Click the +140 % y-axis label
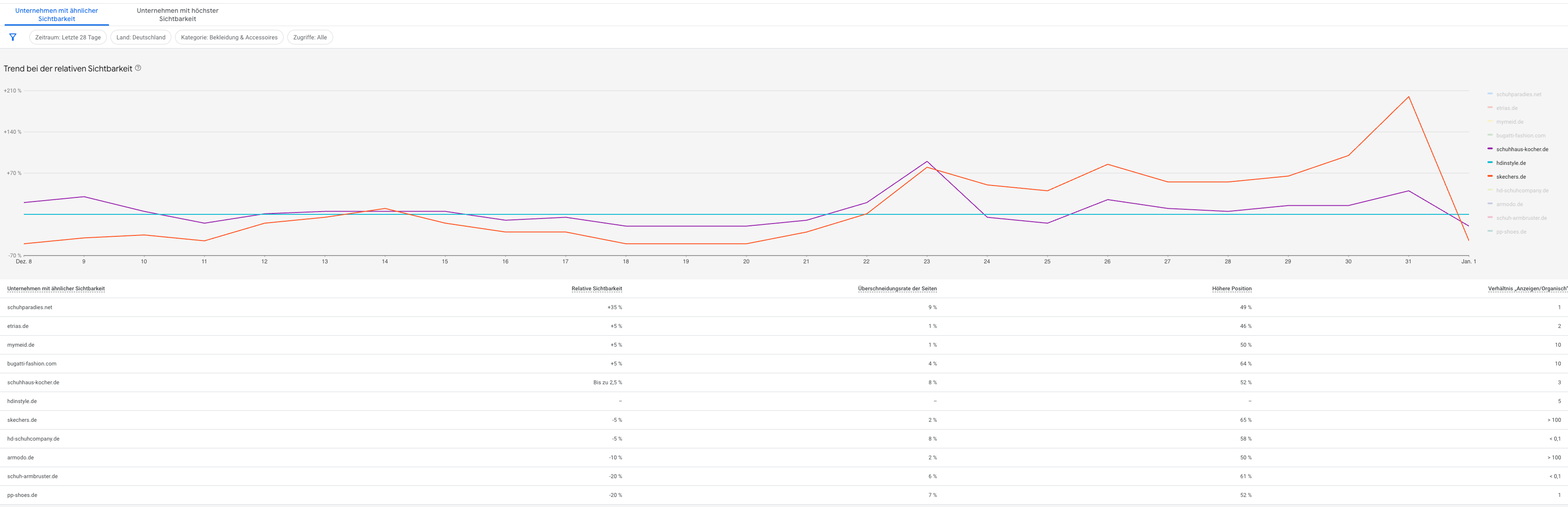The width and height of the screenshot is (1568, 507). [13, 132]
